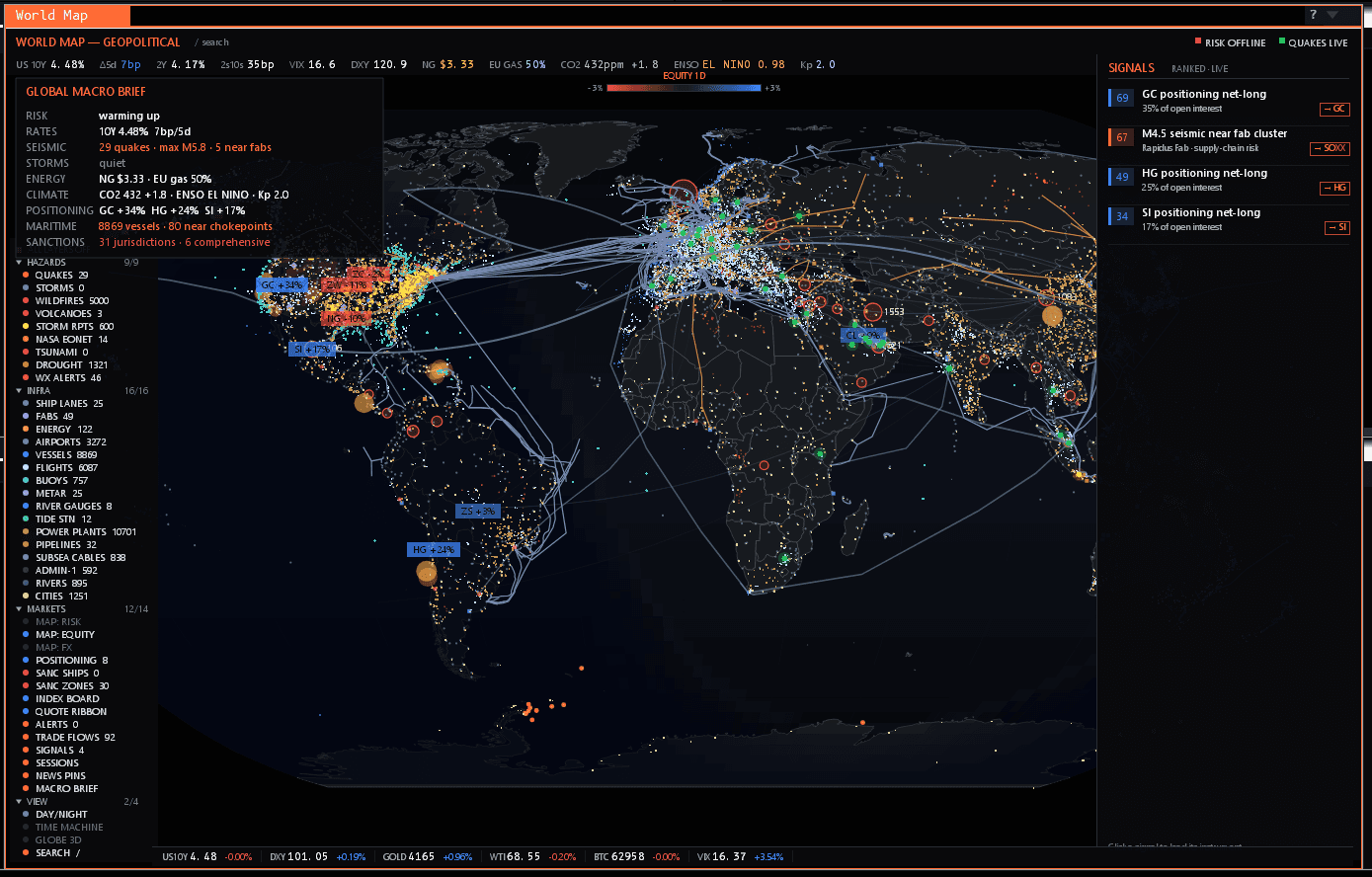Toggle the RIVER GAUGES layer

[66, 506]
